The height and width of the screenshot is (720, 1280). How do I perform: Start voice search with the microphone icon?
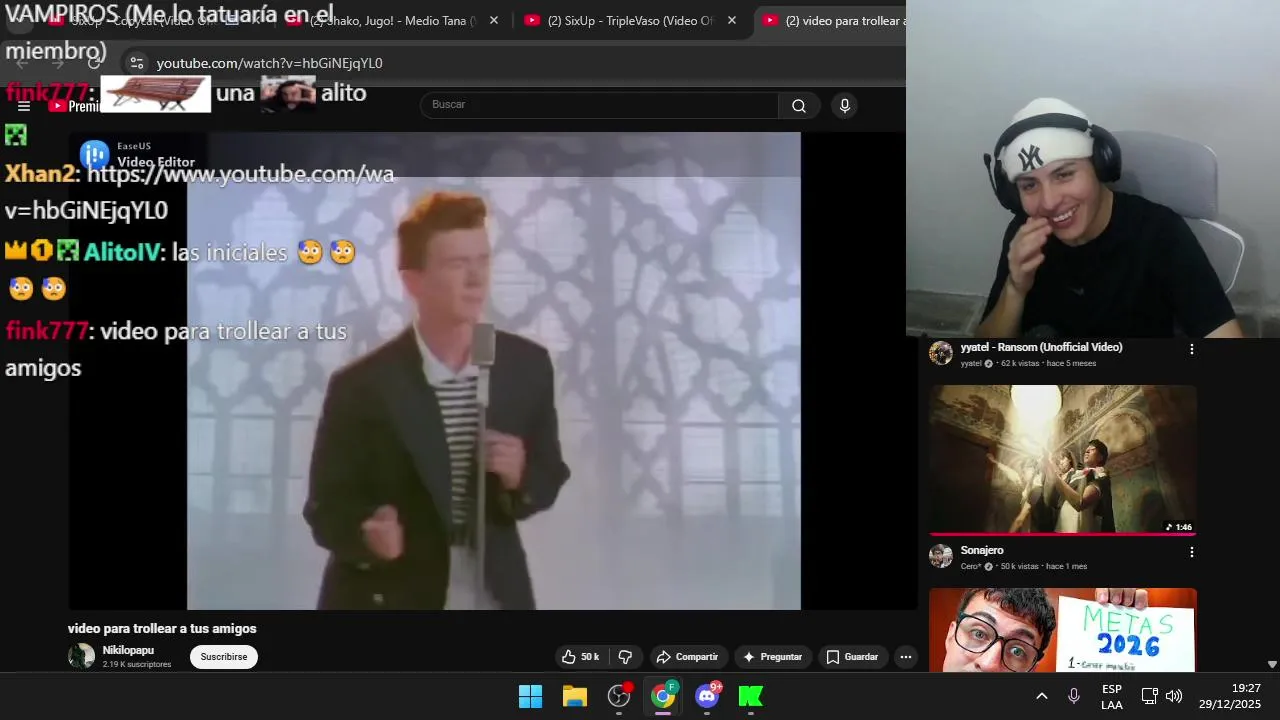tap(845, 106)
